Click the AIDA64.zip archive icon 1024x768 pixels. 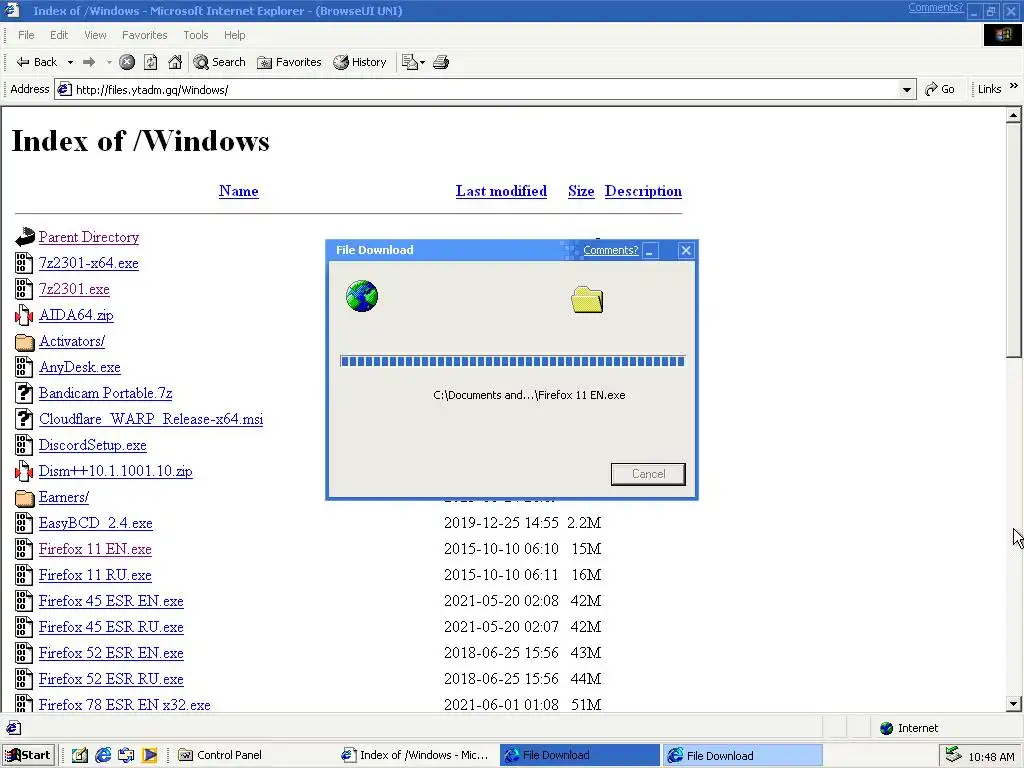click(24, 315)
